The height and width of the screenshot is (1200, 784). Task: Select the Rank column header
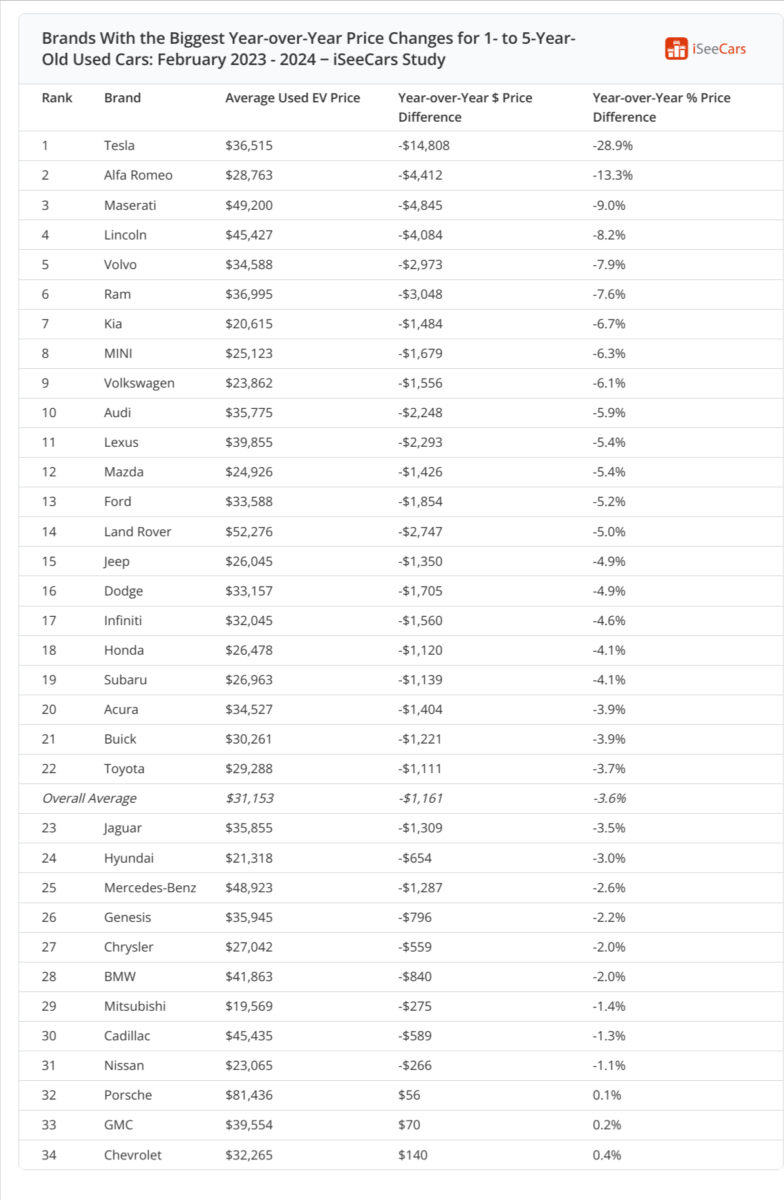tap(57, 98)
